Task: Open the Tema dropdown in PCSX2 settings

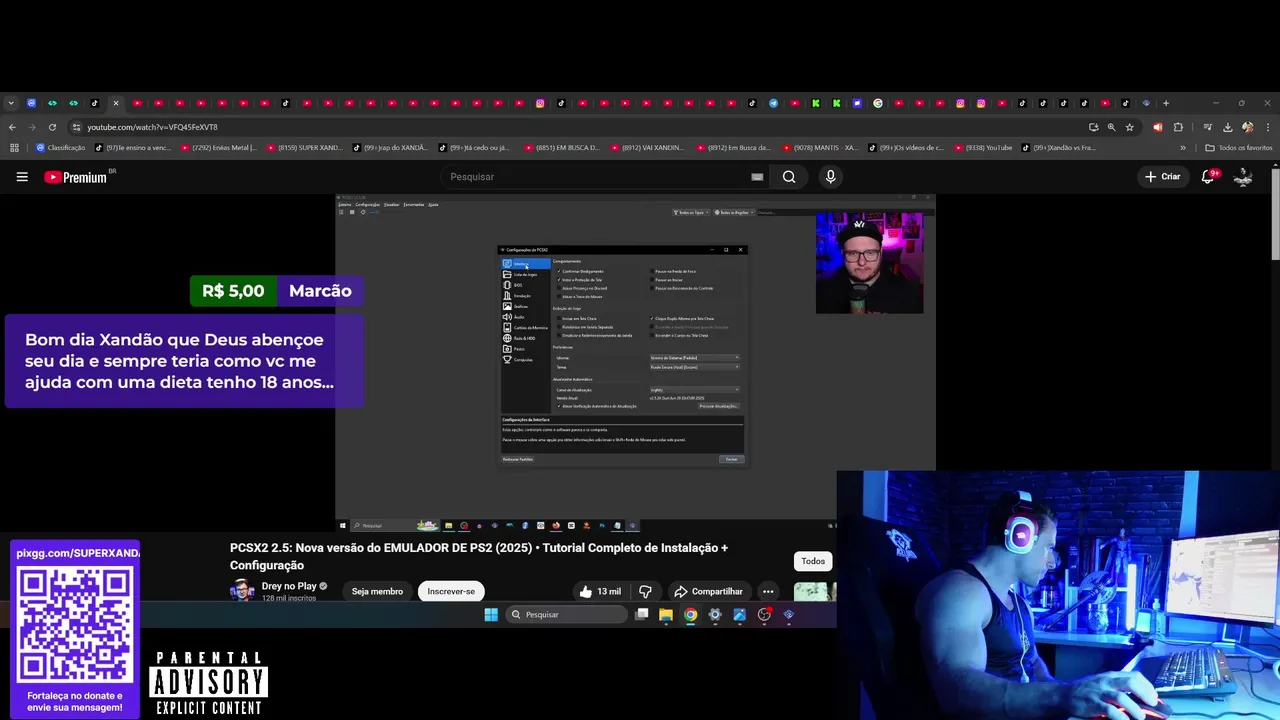Action: coord(694,367)
